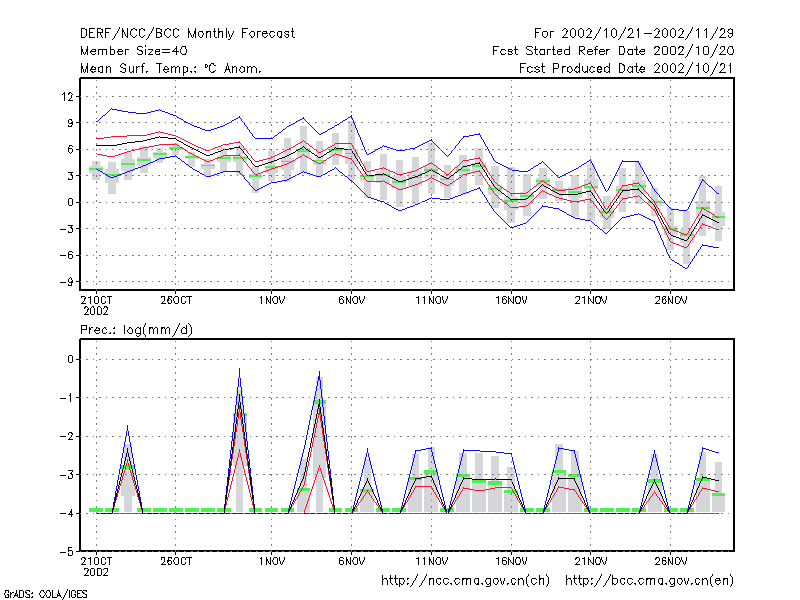
Task: Click the -9 value on temperature y-axis
Action: click(x=66, y=282)
